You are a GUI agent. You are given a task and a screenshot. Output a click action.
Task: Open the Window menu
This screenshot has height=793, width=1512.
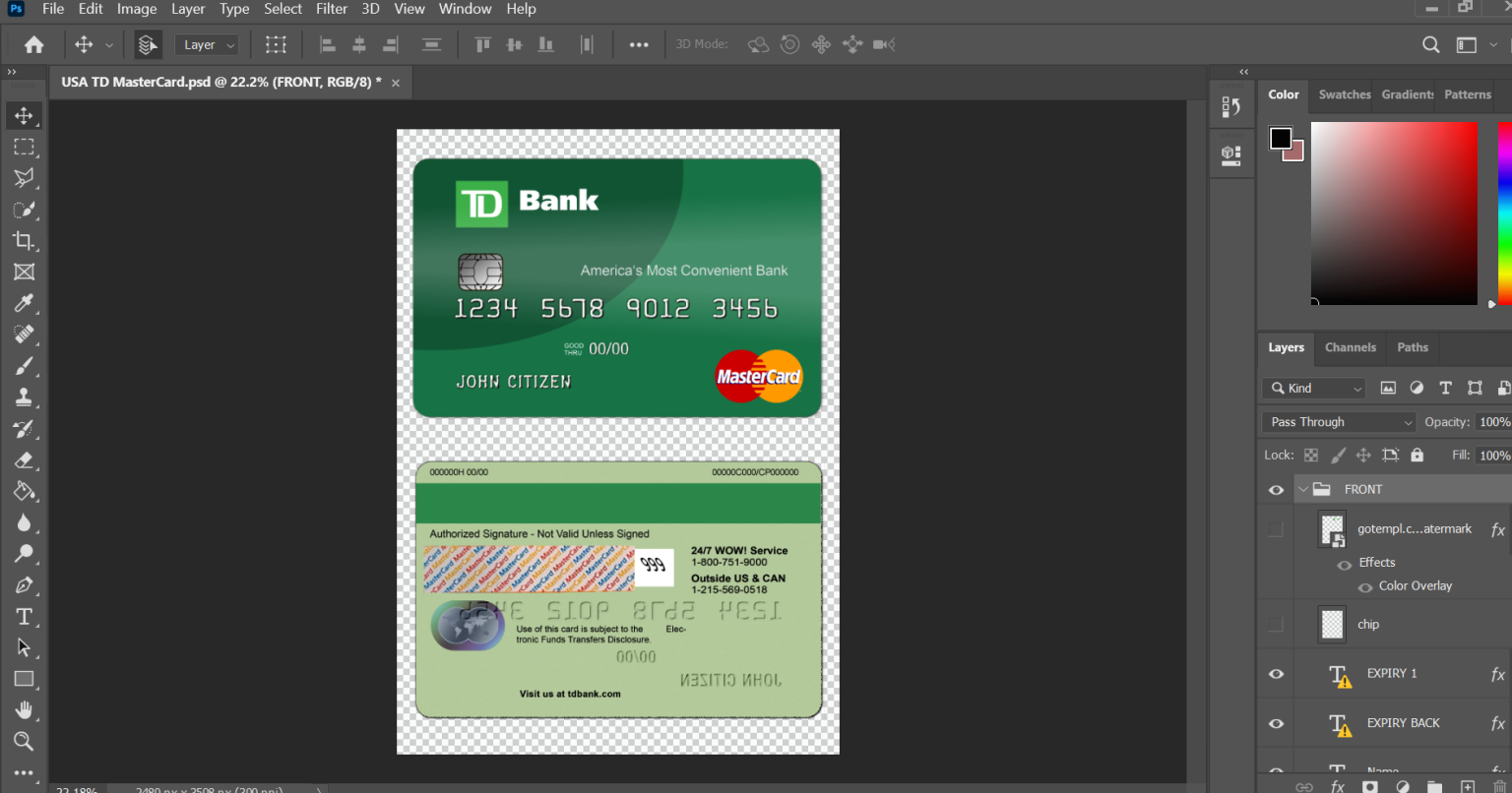(x=465, y=9)
